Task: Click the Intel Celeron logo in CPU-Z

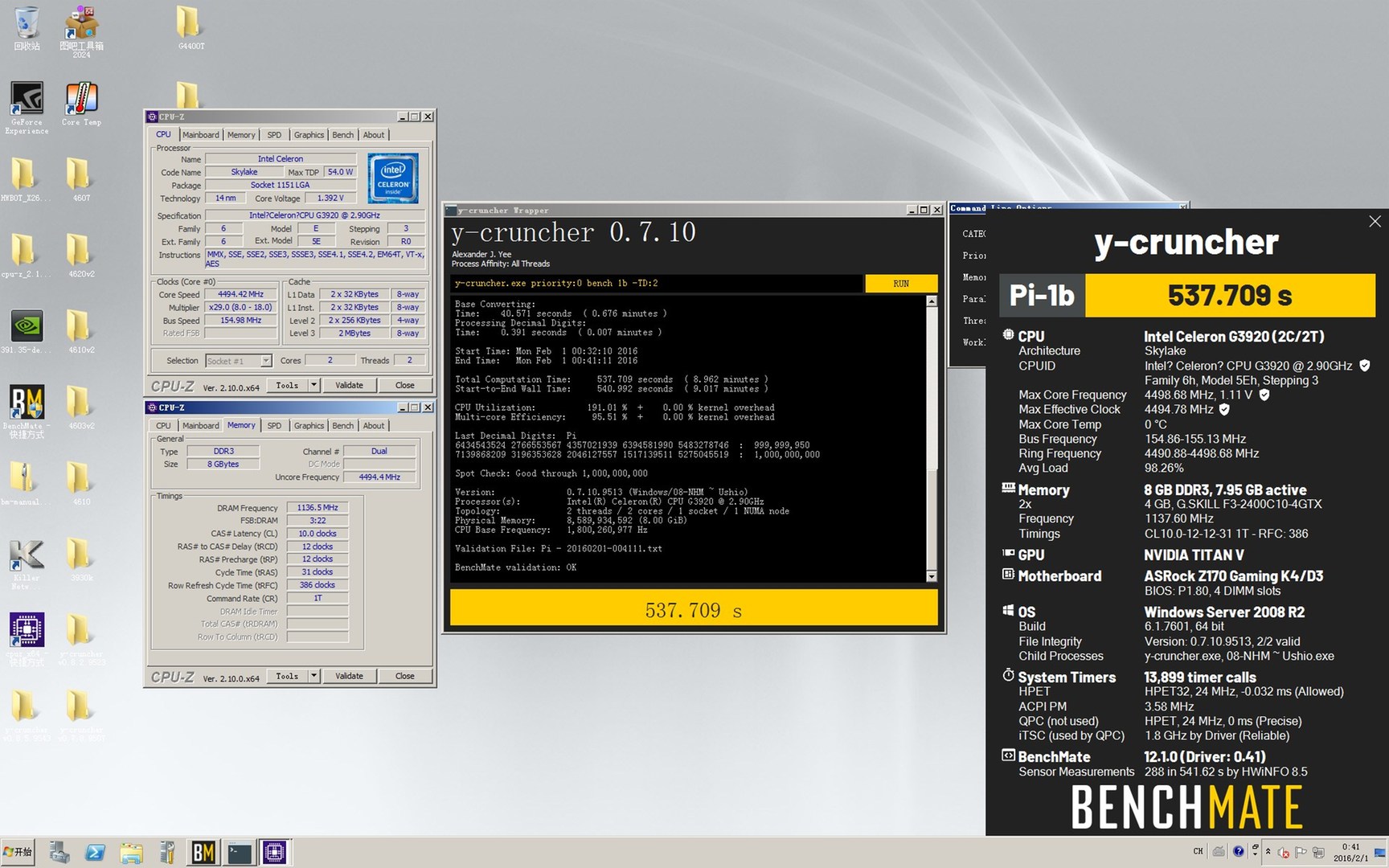Action: click(x=393, y=178)
